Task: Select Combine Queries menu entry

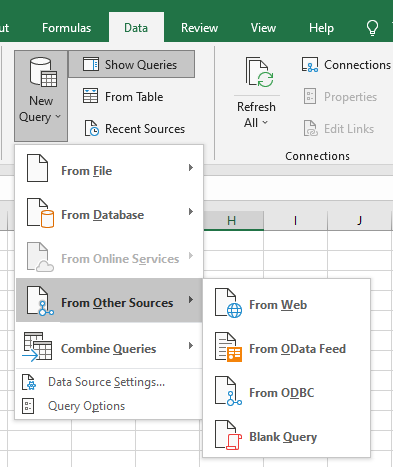Action: point(109,346)
